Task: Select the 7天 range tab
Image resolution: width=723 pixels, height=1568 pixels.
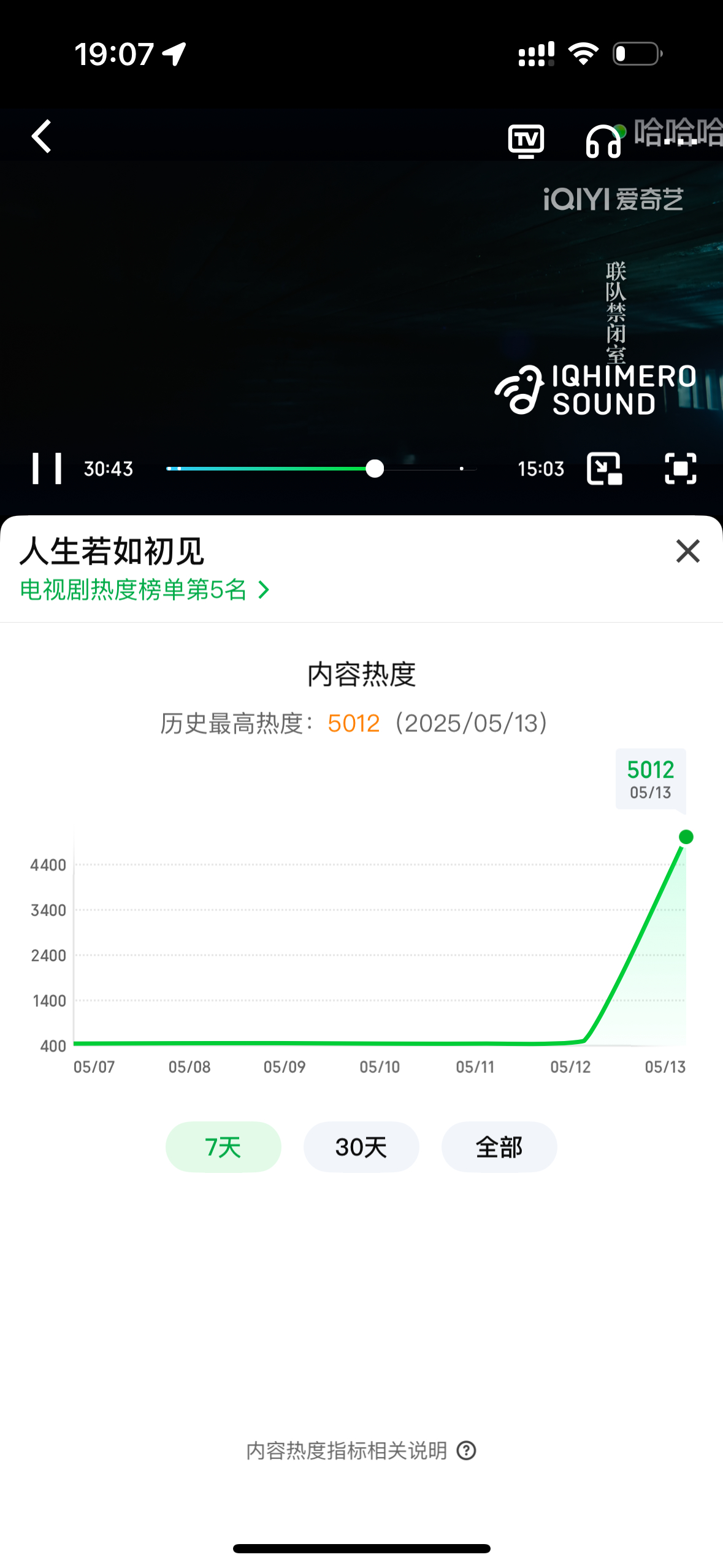Action: pyautogui.click(x=223, y=1147)
